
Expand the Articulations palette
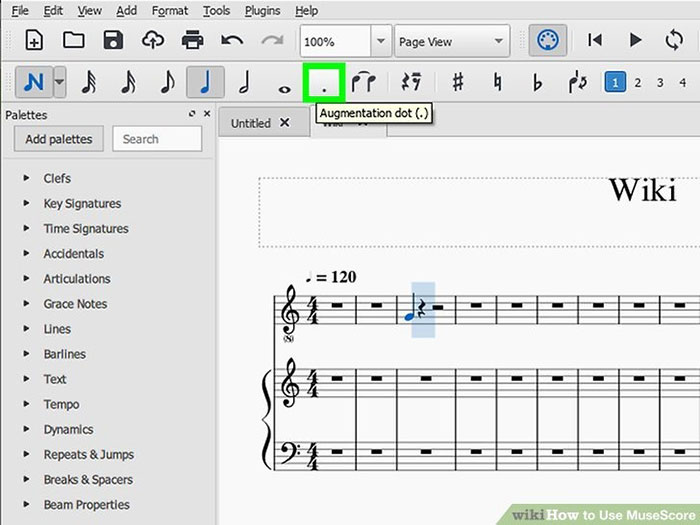[77, 279]
